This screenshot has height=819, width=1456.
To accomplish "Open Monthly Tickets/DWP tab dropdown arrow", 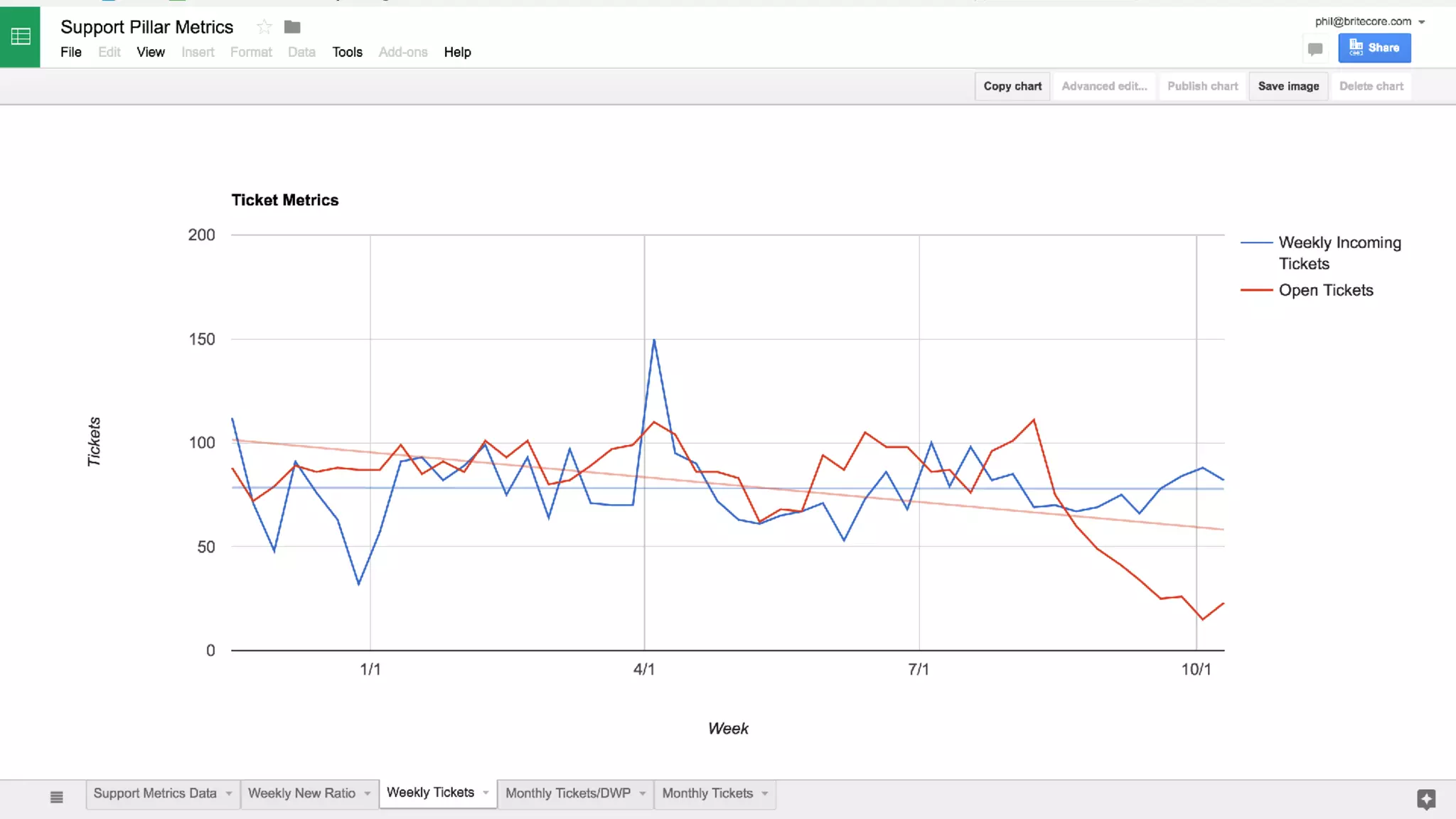I will [643, 793].
